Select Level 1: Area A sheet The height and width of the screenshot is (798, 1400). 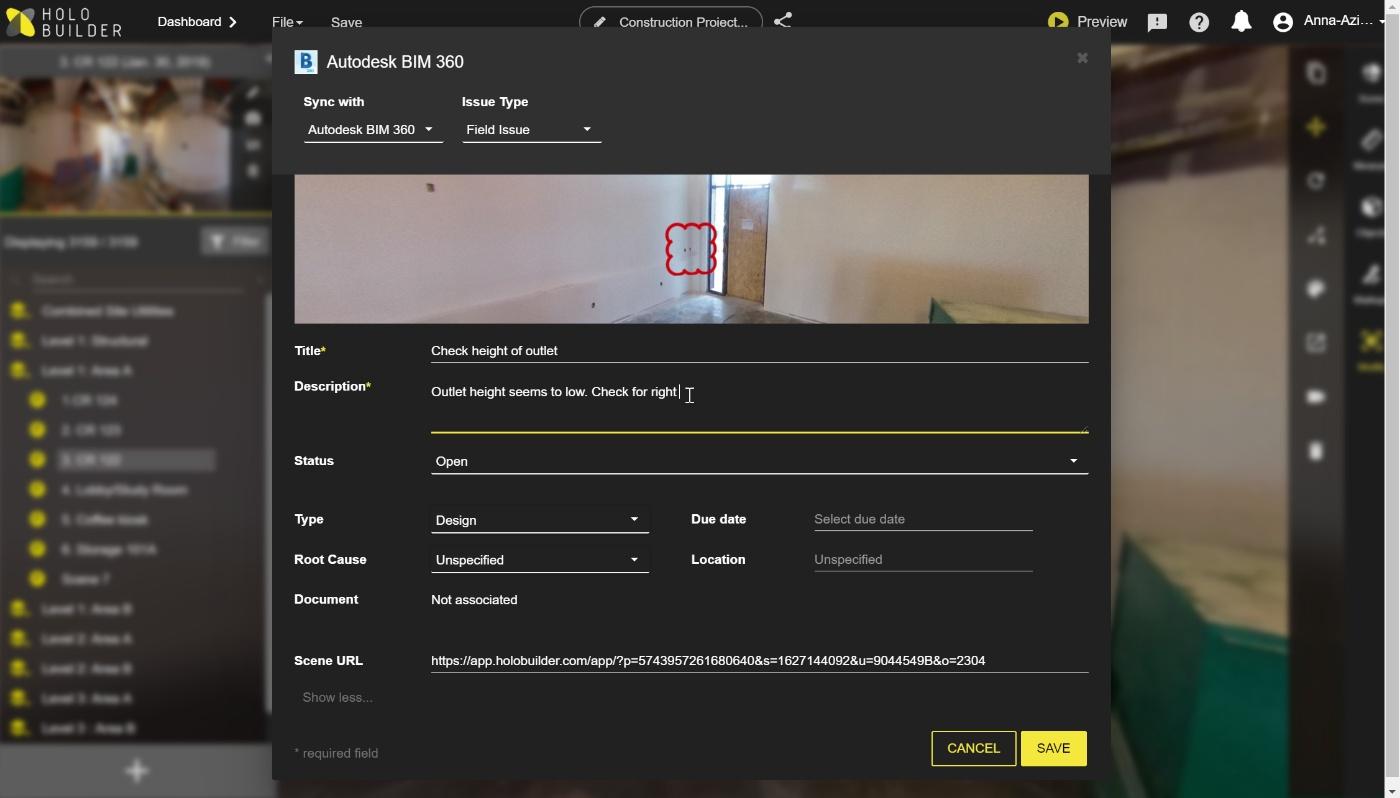86,371
